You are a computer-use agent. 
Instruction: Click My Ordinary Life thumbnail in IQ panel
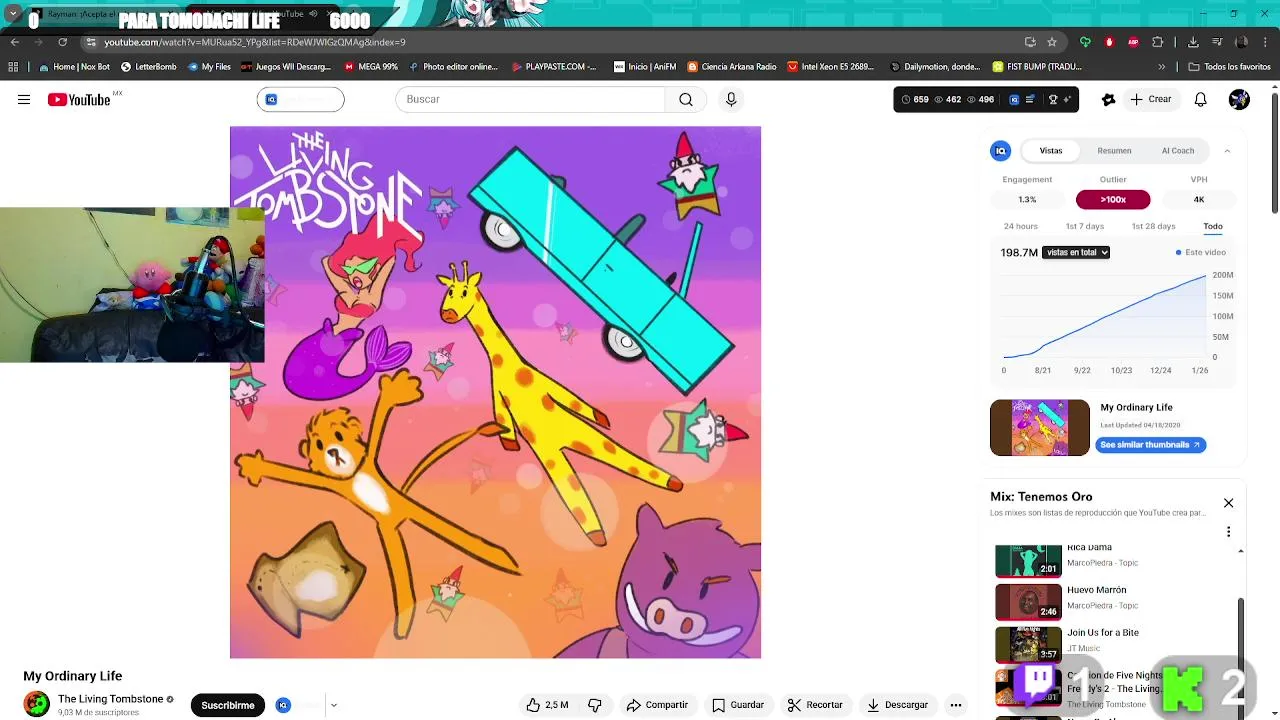point(1040,428)
